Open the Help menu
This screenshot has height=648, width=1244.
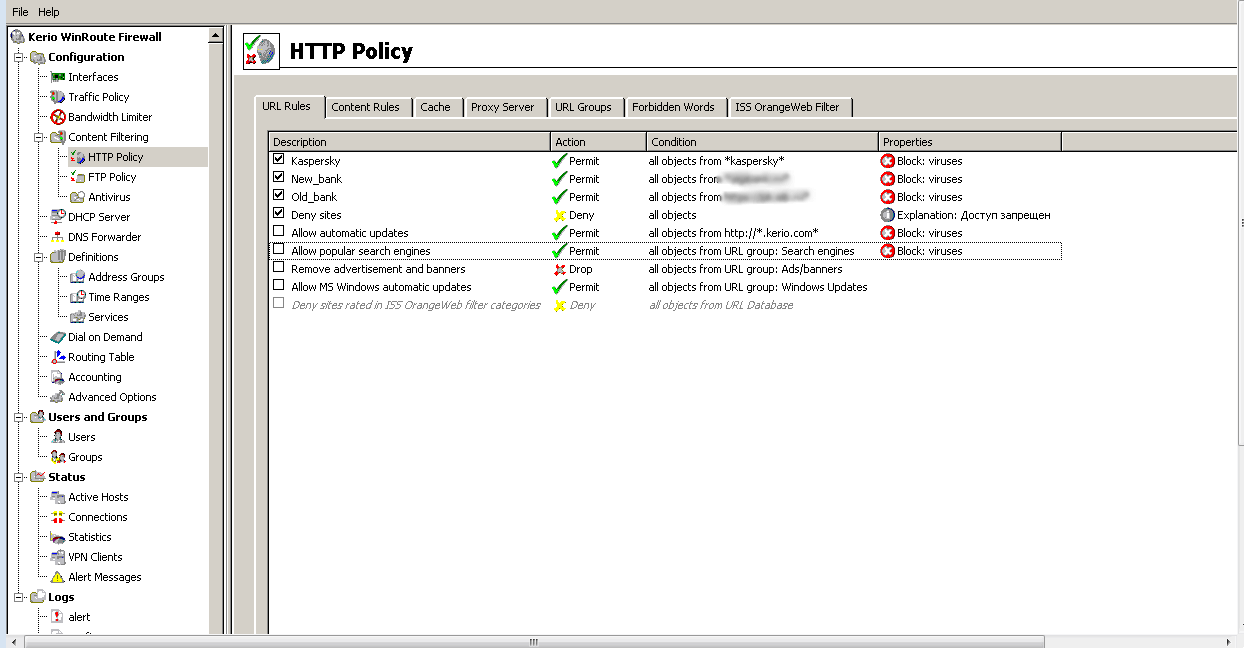click(x=49, y=12)
